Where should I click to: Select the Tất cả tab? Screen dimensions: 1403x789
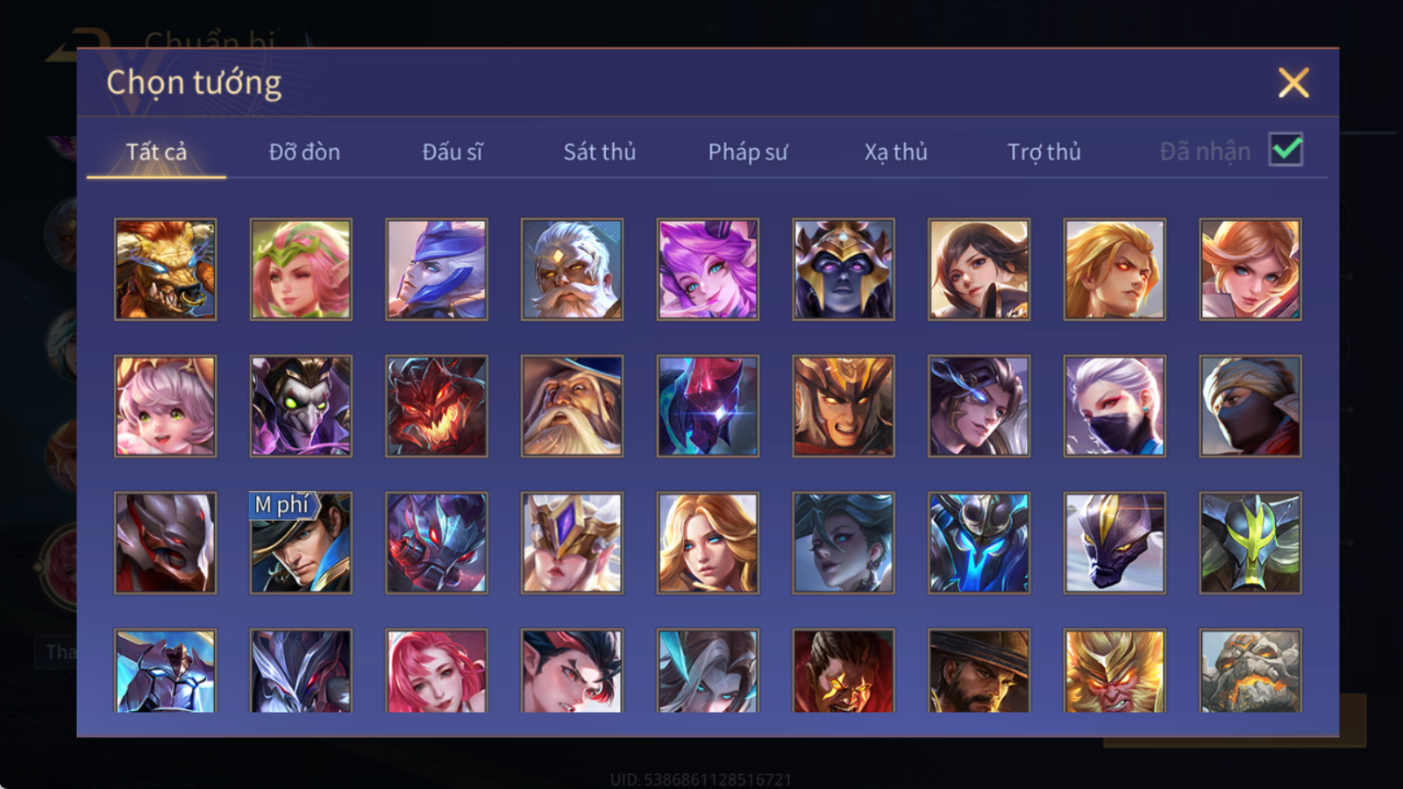point(157,152)
